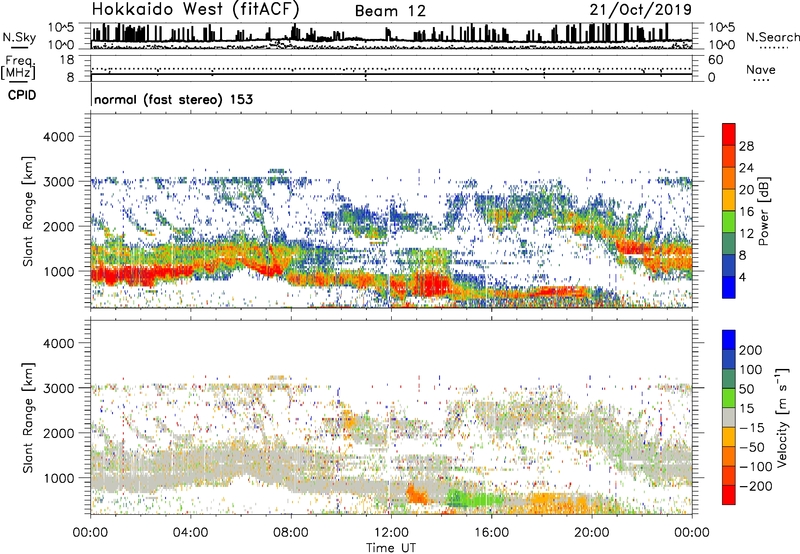
Task: Click the red -200 Velocity colorbar segment
Action: (x=729, y=495)
